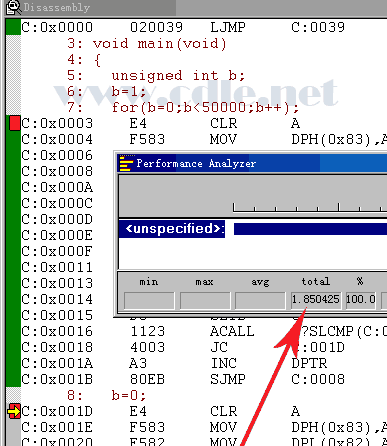Click the source line 8 b=0 statement
Screen dimensions: 387x446
tap(107, 395)
